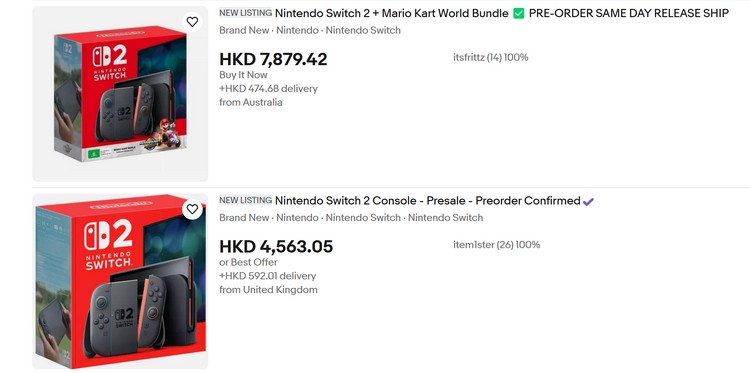The width and height of the screenshot is (750, 373).
Task: Click the HKD 592.01 delivery text
Action: click(x=268, y=276)
